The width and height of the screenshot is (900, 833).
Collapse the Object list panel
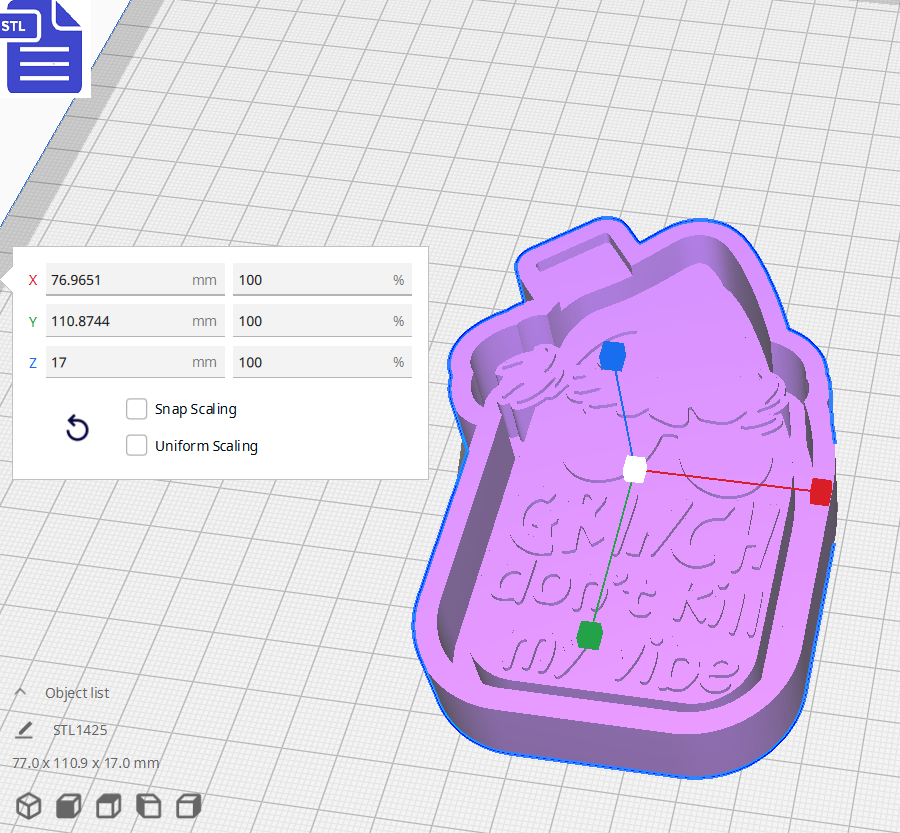[20, 690]
